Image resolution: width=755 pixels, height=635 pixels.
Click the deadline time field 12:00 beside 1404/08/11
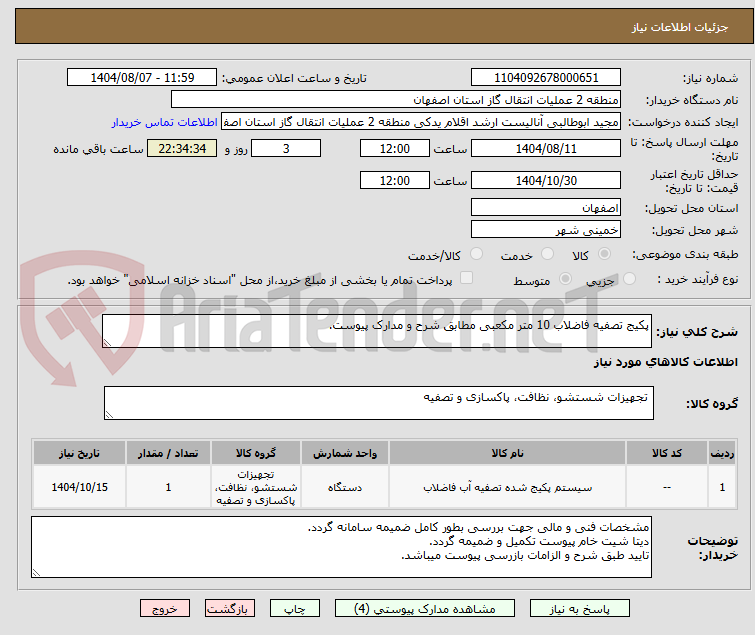(x=395, y=148)
